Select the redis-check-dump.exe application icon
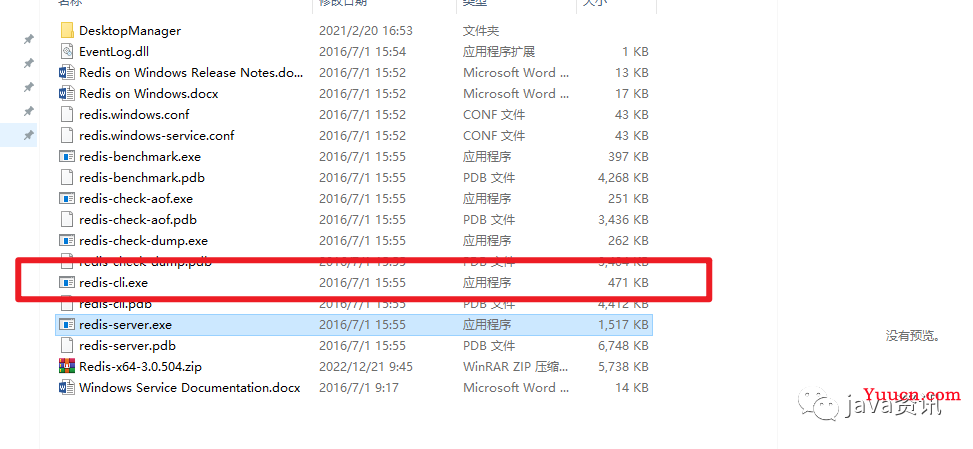Image resolution: width=973 pixels, height=449 pixels. tap(67, 241)
